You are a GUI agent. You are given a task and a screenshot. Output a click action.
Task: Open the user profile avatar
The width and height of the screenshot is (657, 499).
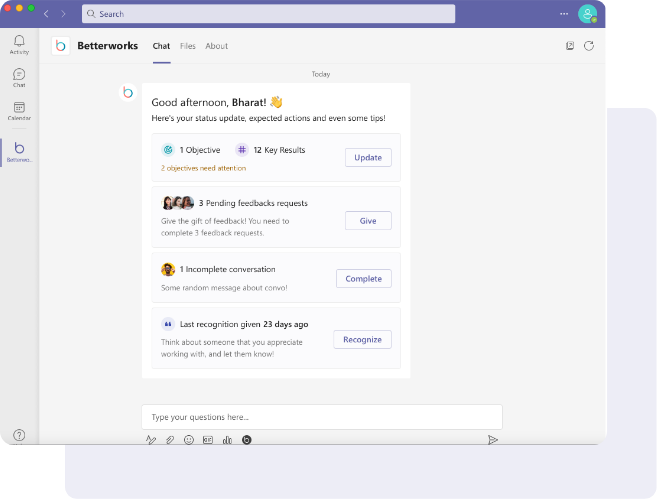(x=587, y=14)
